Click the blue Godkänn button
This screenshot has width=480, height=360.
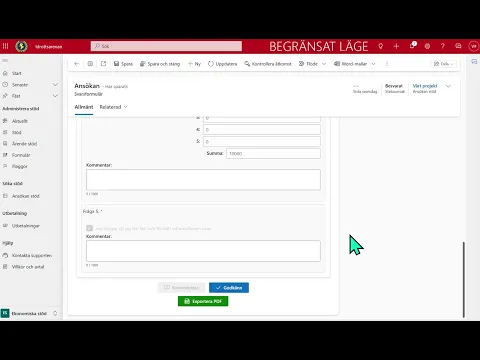(x=229, y=287)
